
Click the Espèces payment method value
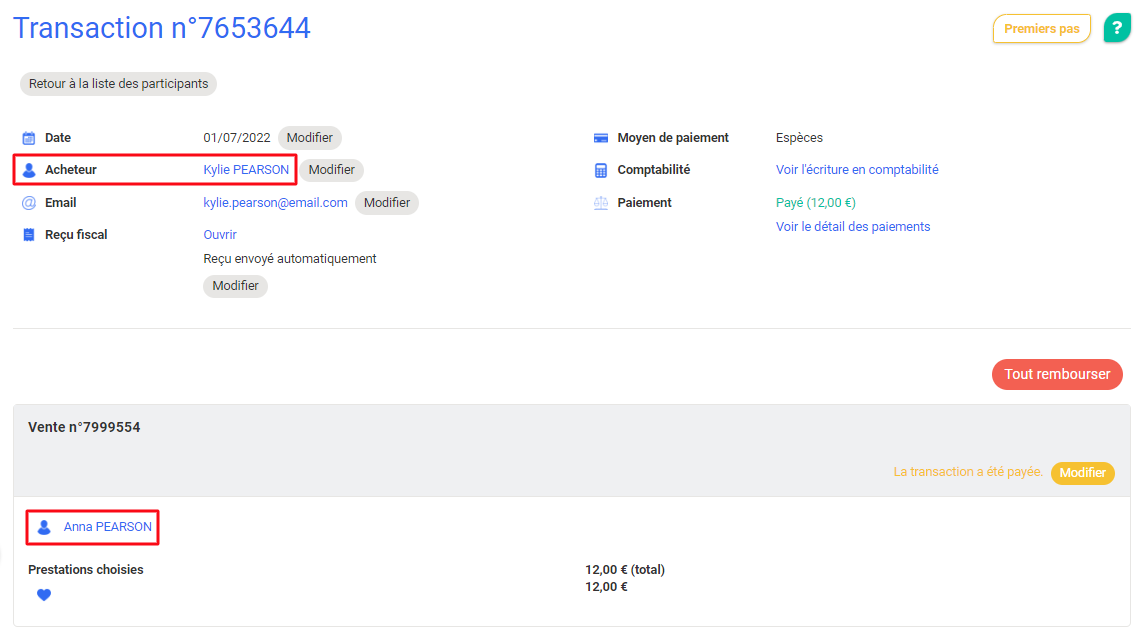tap(799, 138)
